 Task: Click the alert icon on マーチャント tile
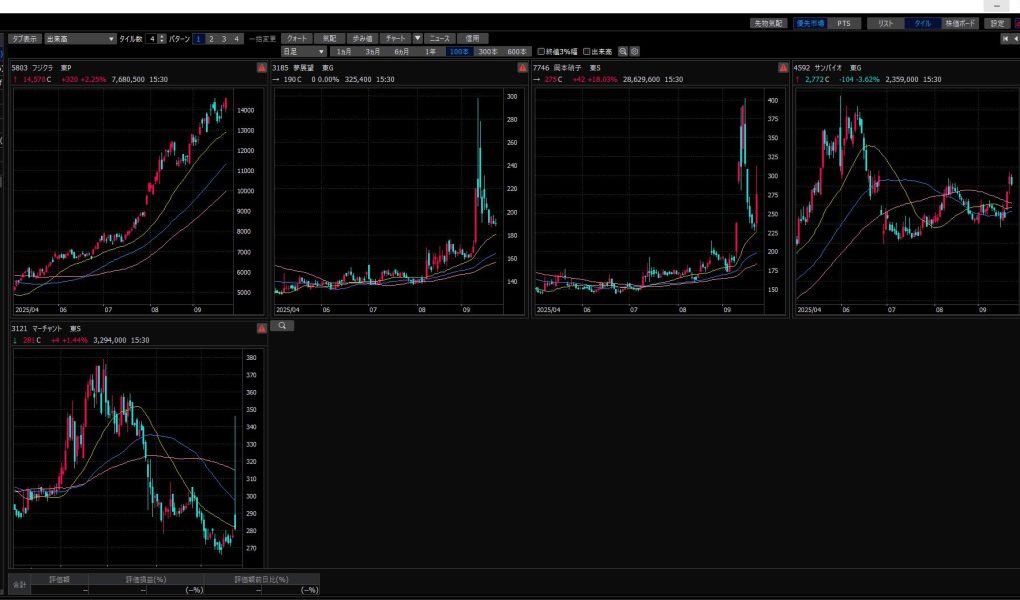[x=262, y=327]
